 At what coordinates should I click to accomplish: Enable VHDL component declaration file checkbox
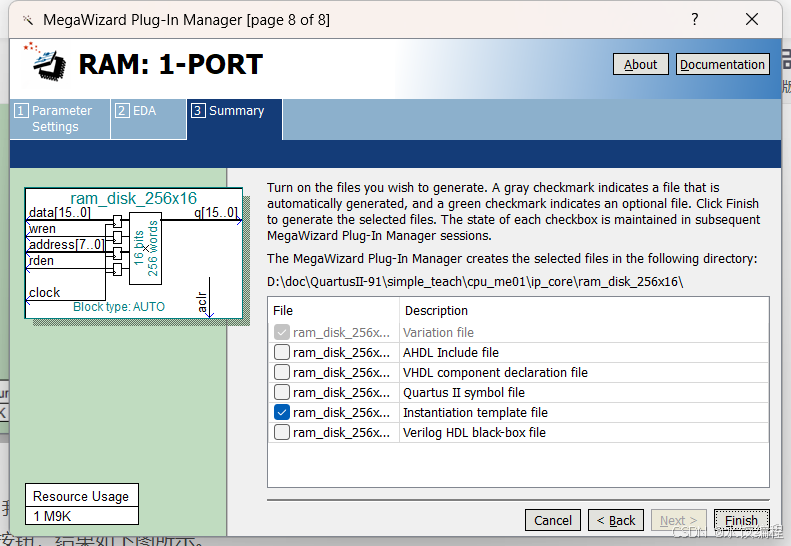pyautogui.click(x=281, y=372)
